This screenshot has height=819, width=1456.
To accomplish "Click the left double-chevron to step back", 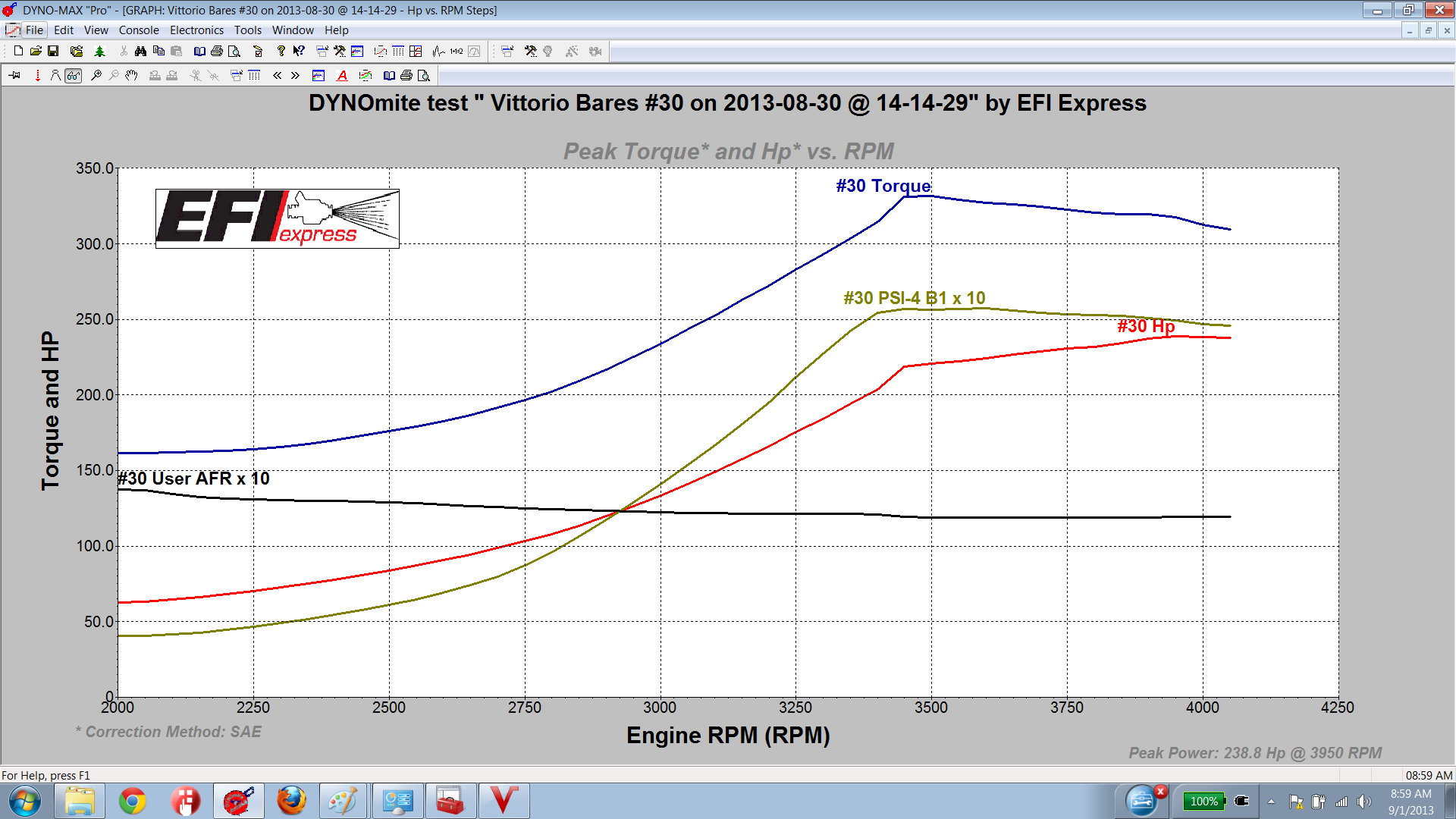I will point(278,75).
